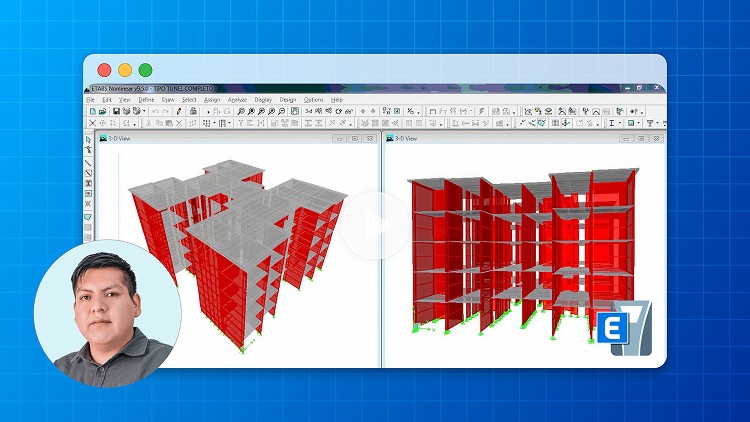Open dropdown arrow after the green square design icon
The width and height of the screenshot is (750, 422).
(639, 123)
